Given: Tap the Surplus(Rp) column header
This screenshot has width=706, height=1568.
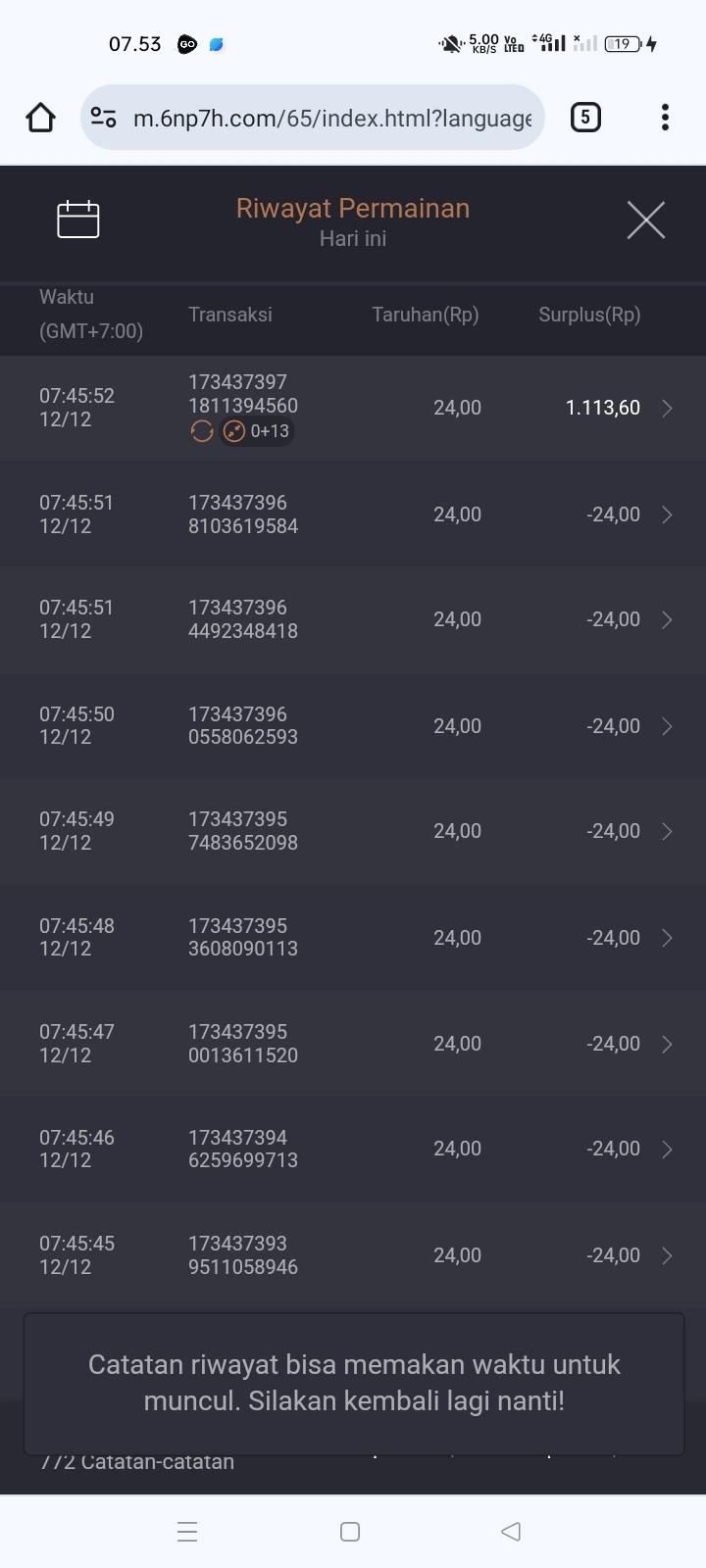Looking at the screenshot, I should coord(589,315).
